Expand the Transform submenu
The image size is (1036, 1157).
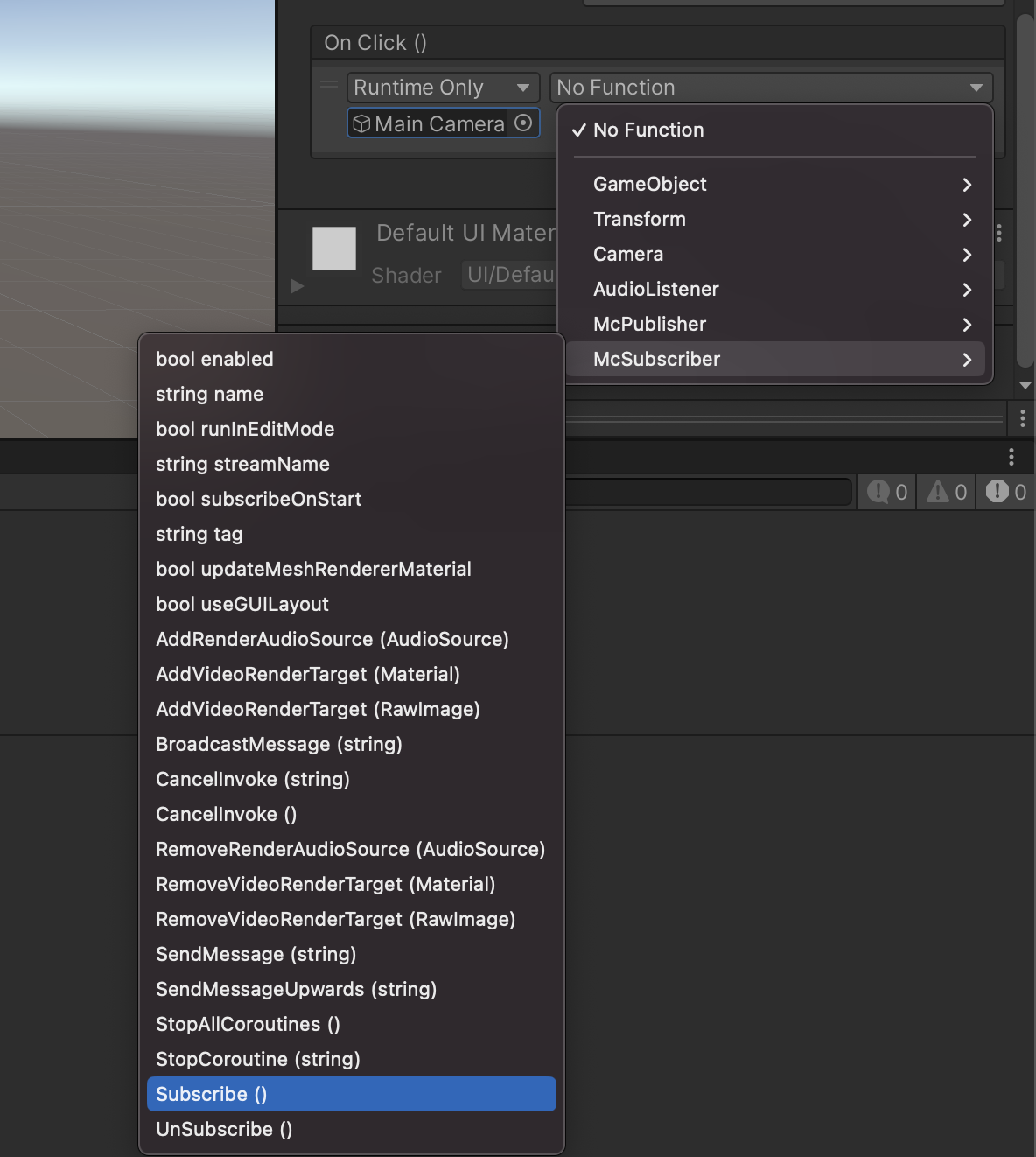775,219
